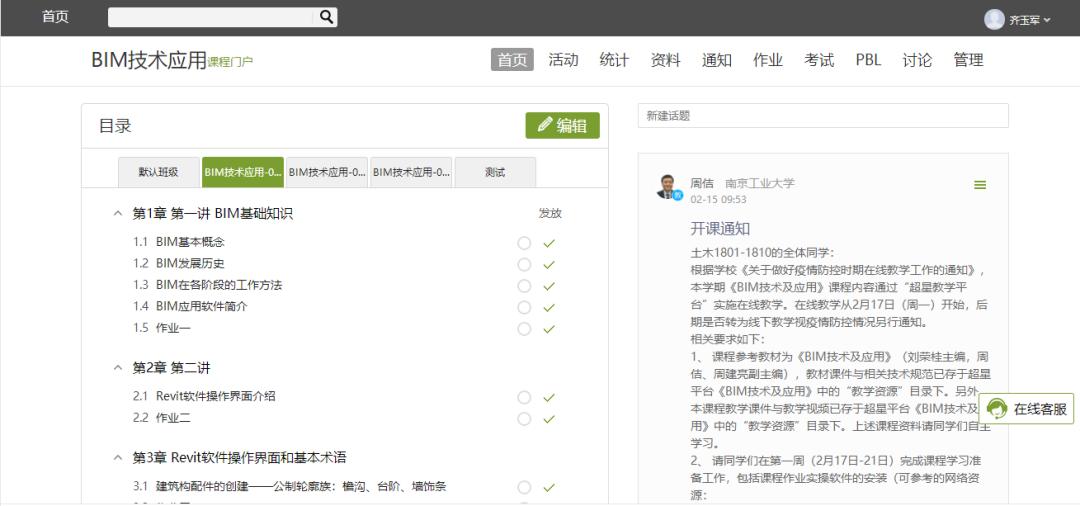The width and height of the screenshot is (1080, 506).
Task: Switch to the 默认班级 tab
Action: pyautogui.click(x=158, y=172)
